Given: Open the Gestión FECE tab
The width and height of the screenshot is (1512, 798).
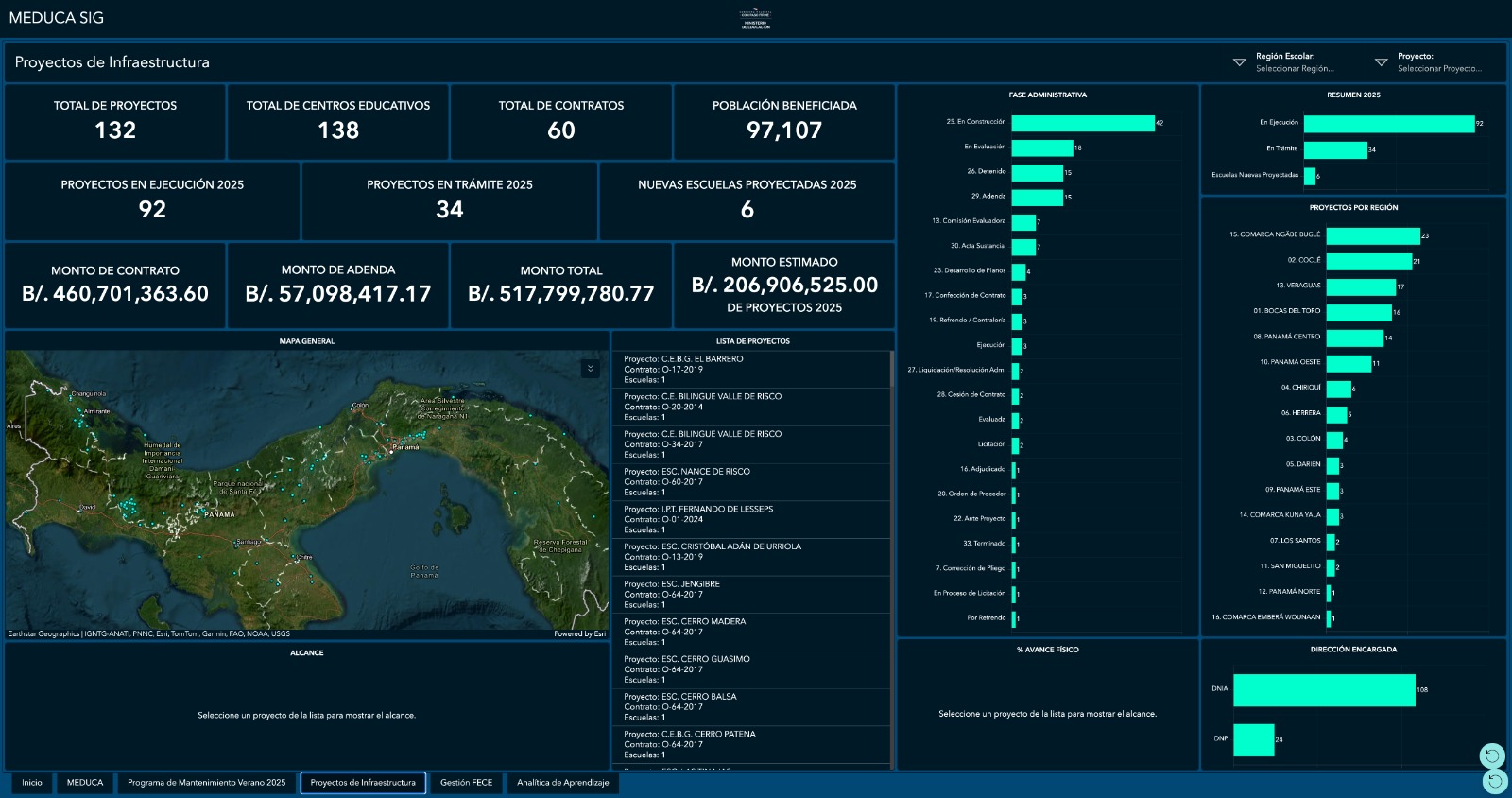Looking at the screenshot, I should click(466, 783).
